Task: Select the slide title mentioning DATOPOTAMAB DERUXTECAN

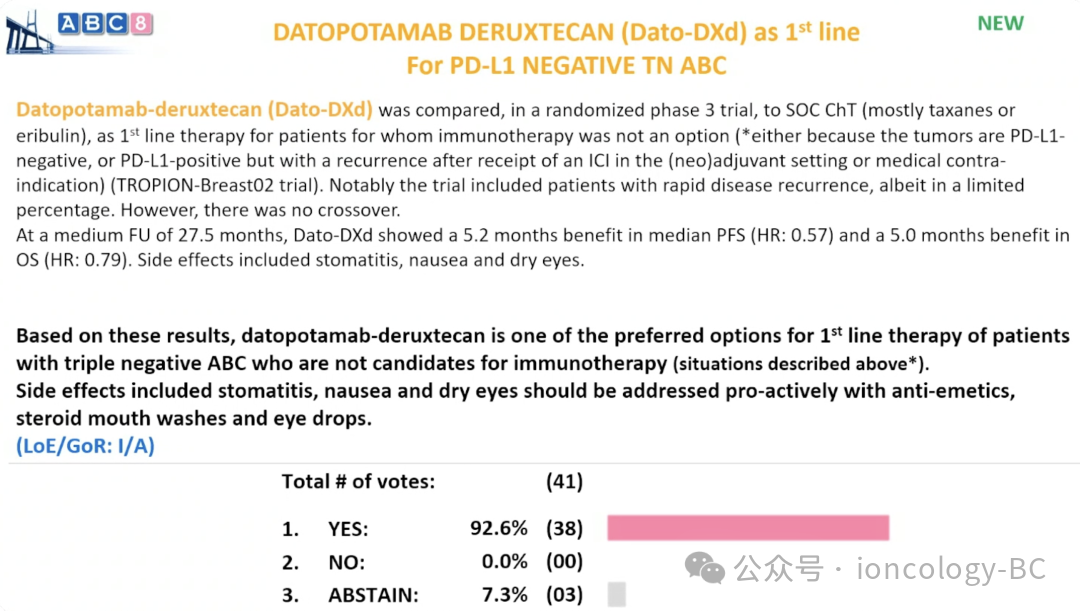Action: [566, 32]
